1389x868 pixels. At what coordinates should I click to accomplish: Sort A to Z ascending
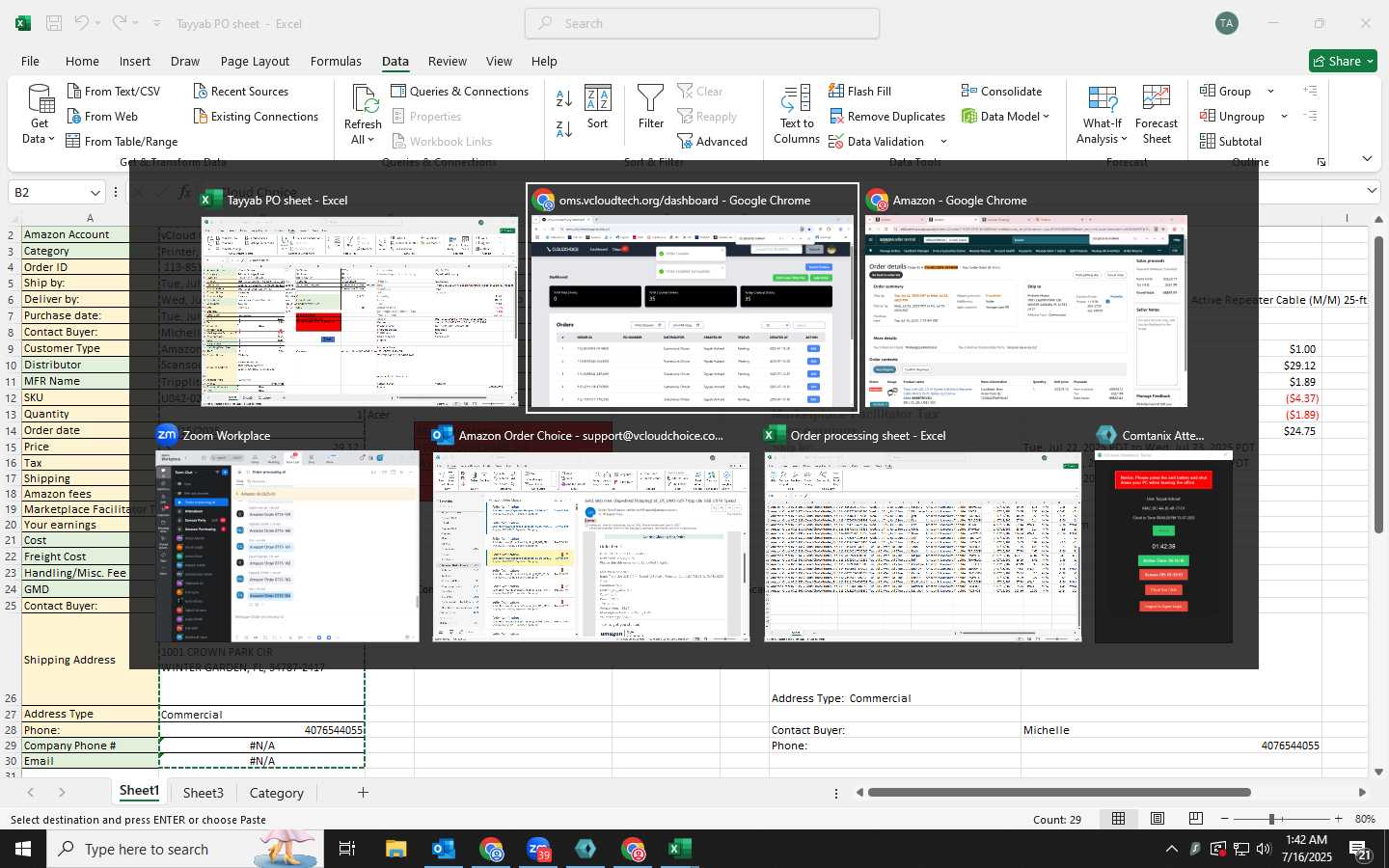(564, 97)
